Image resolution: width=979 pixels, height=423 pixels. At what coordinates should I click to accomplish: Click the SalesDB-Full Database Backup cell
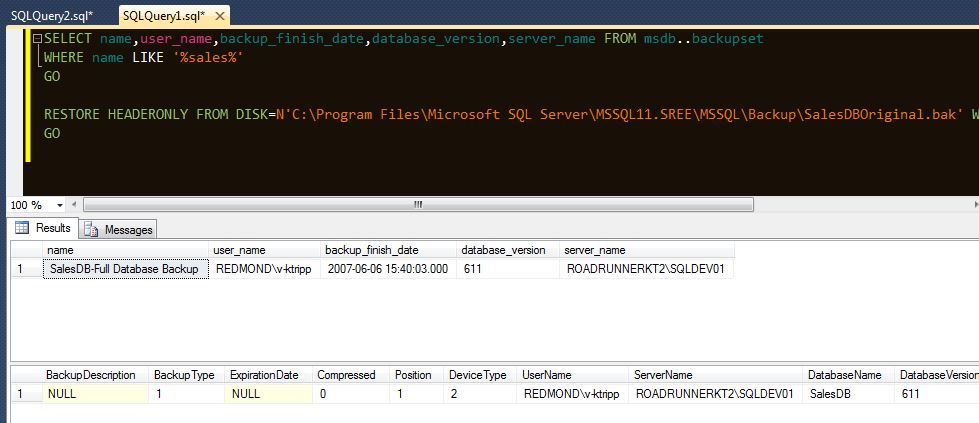(x=126, y=268)
